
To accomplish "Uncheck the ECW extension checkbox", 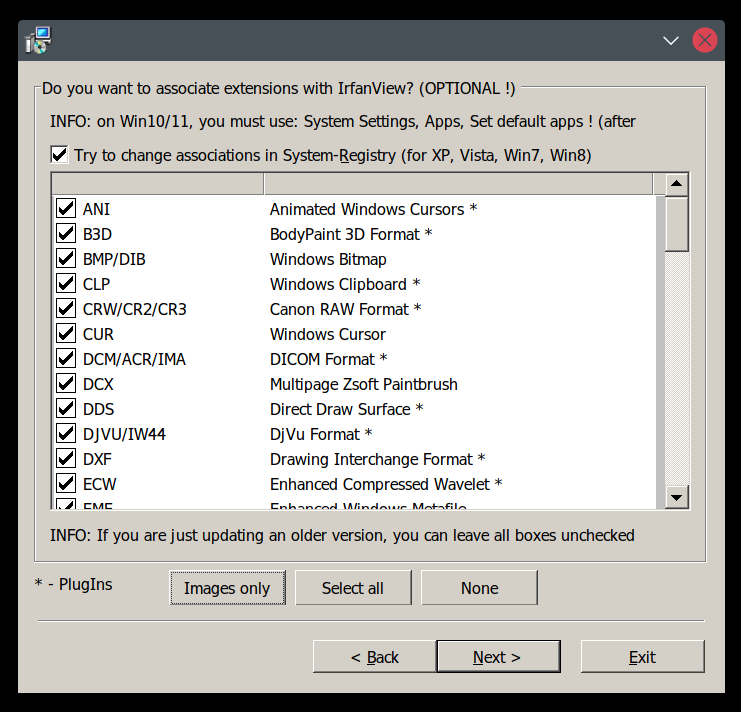I will tap(66, 484).
